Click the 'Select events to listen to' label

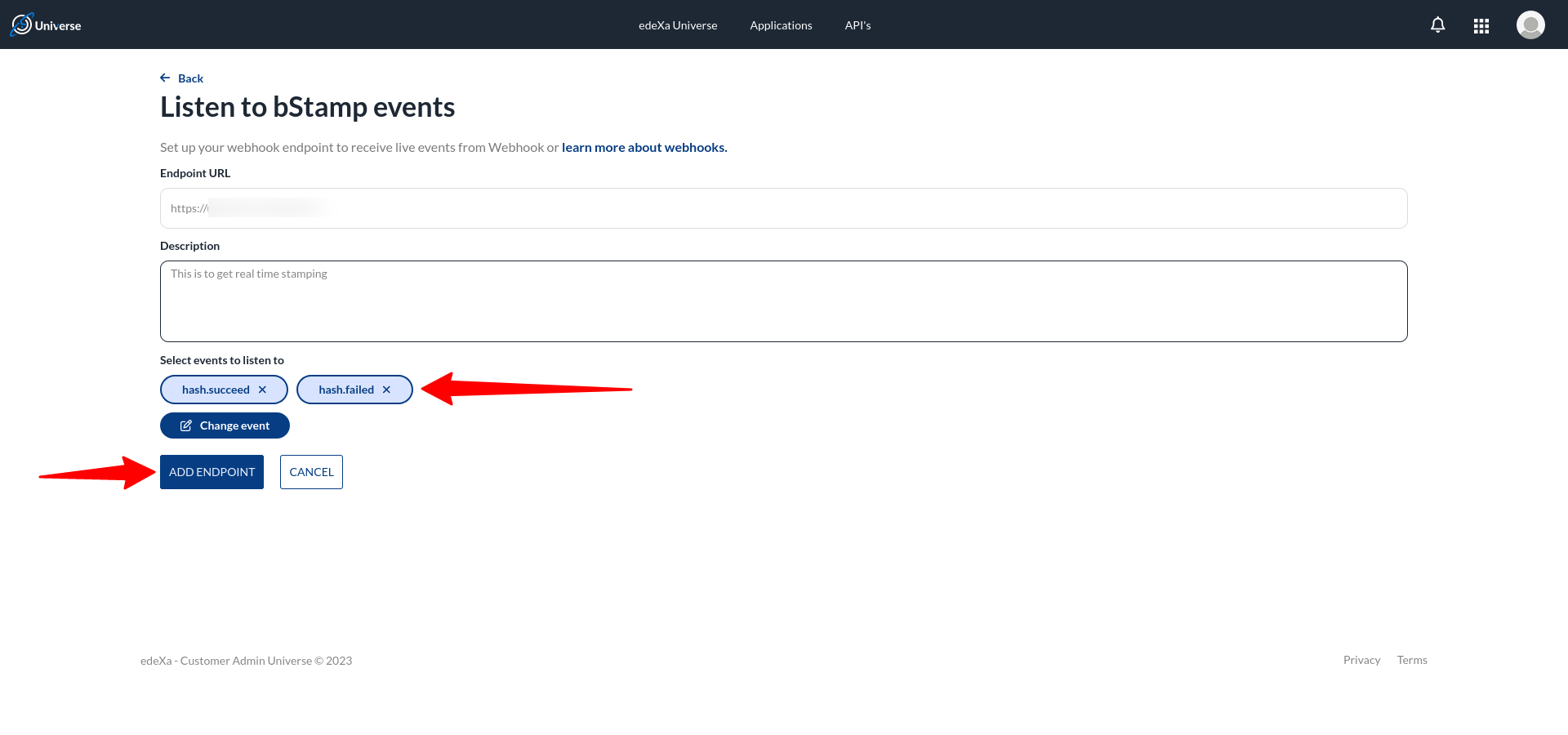pos(222,360)
